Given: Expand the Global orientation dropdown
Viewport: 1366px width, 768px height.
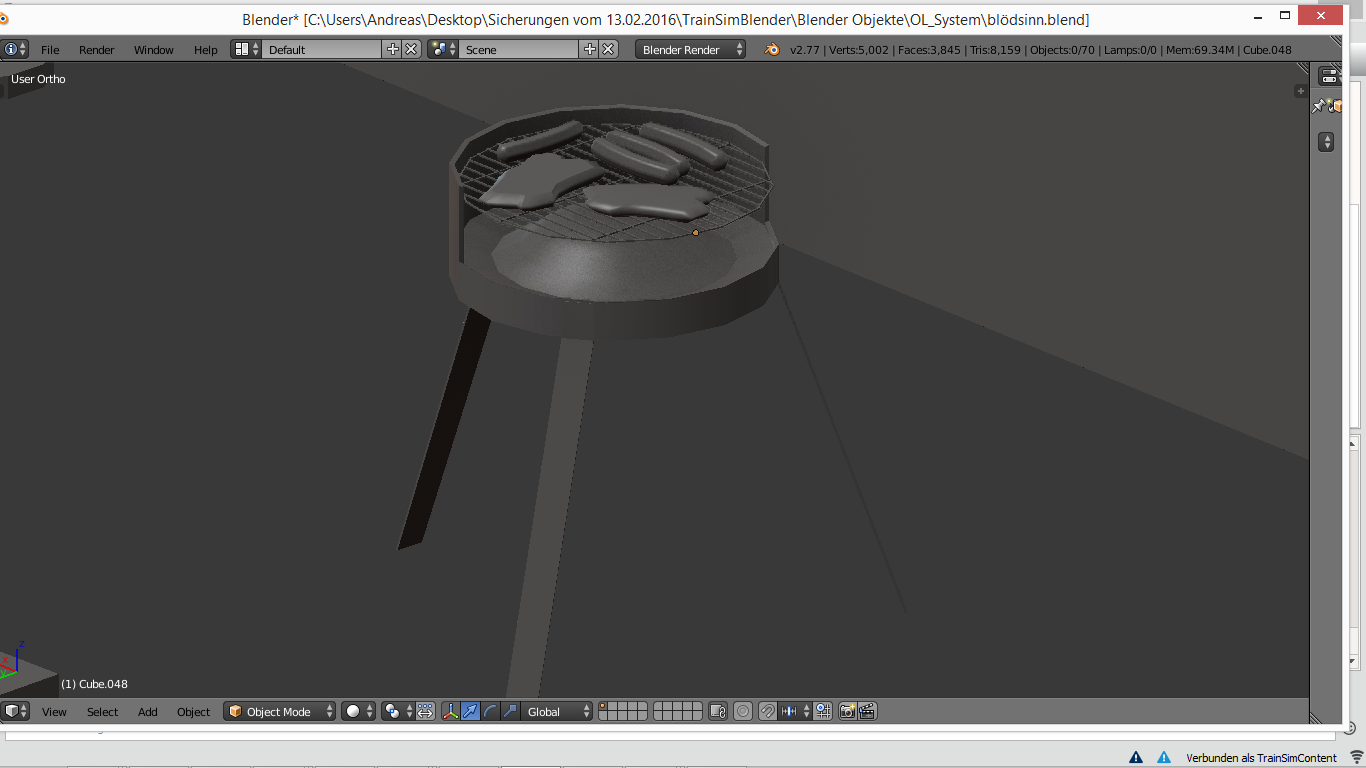Looking at the screenshot, I should (x=558, y=711).
